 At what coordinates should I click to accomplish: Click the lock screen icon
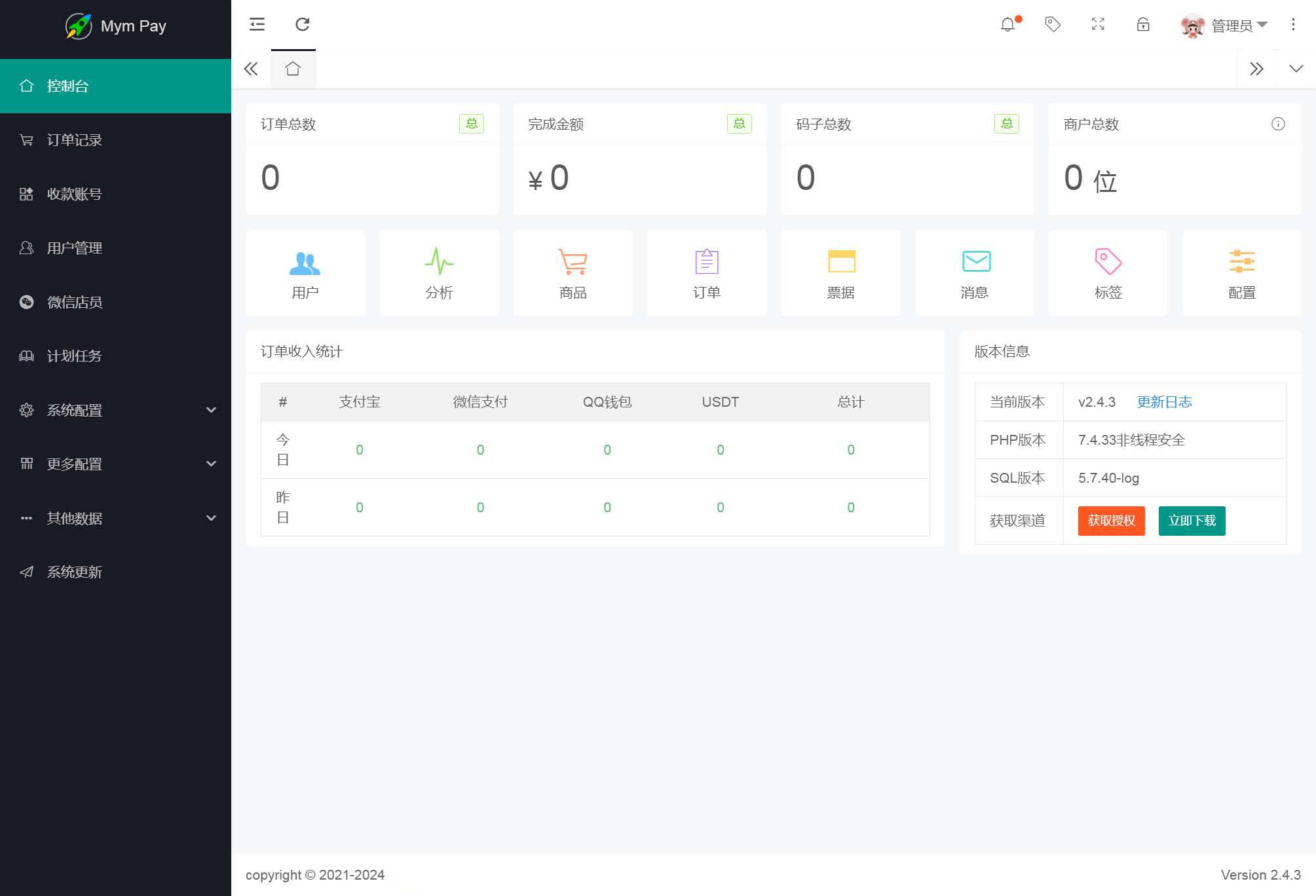[1143, 25]
